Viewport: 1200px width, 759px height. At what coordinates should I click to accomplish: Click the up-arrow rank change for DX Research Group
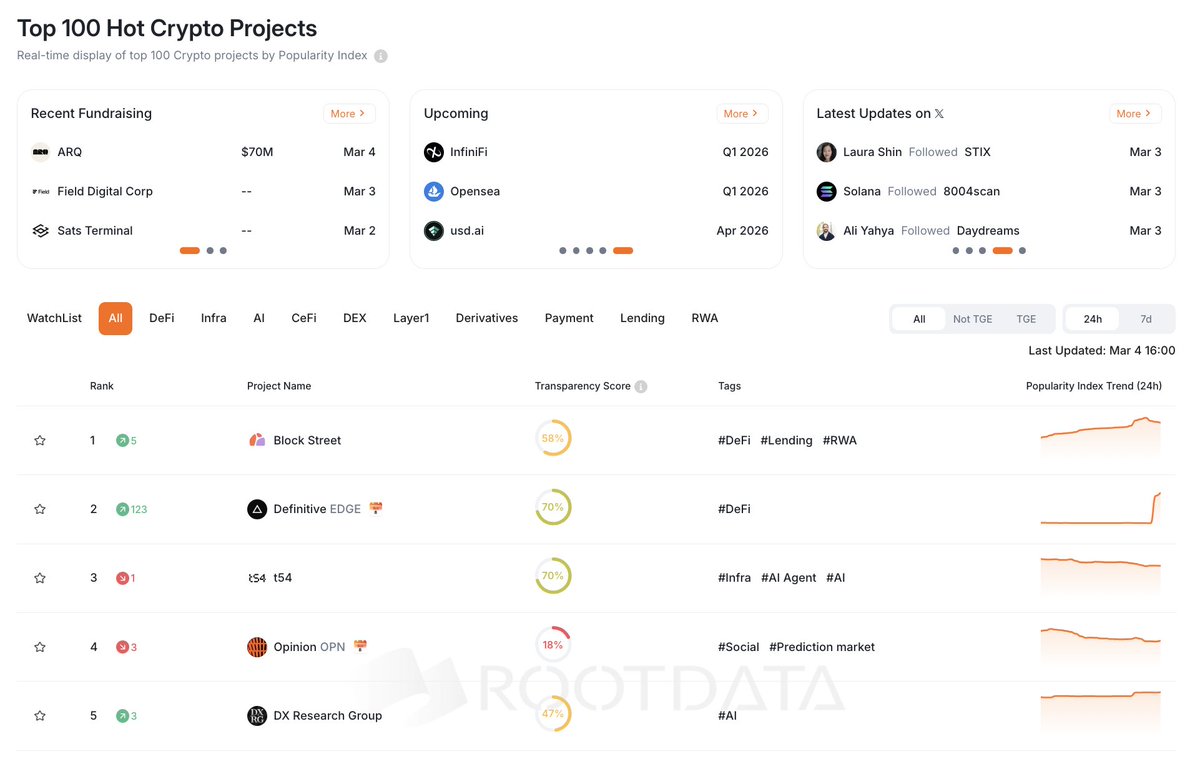click(126, 716)
